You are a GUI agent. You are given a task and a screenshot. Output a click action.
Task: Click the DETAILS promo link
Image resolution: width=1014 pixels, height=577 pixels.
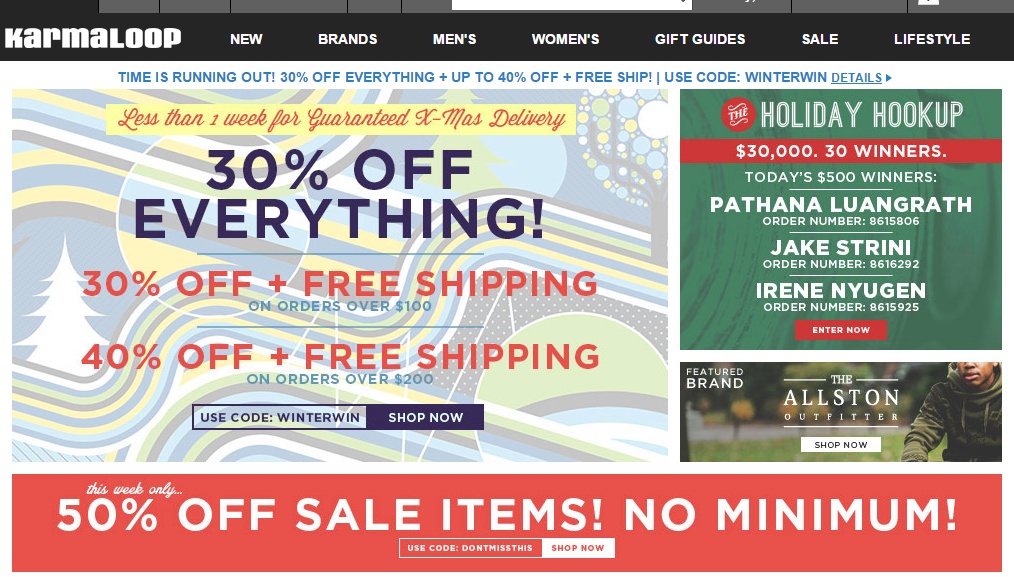point(856,78)
